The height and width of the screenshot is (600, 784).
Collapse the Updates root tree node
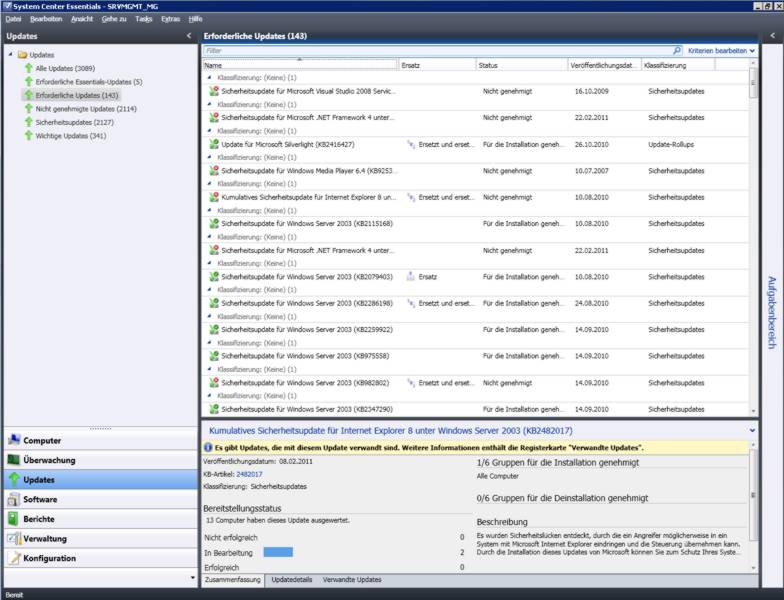pos(10,54)
